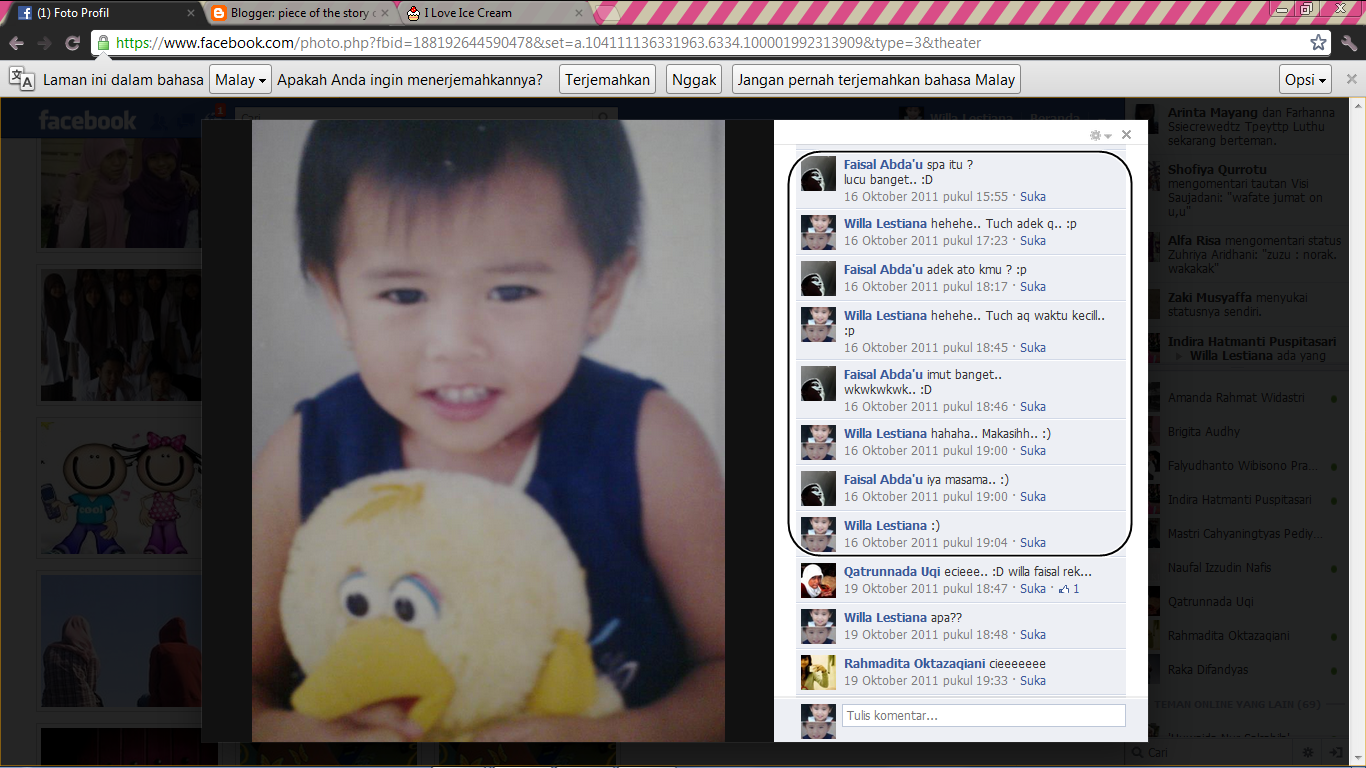Click Suka on 'apa??' comment
Image resolution: width=1366 pixels, height=768 pixels.
(1033, 634)
